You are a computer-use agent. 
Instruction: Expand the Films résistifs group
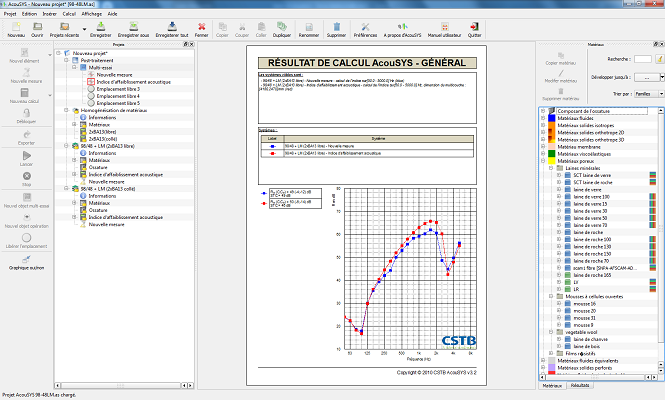click(551, 353)
